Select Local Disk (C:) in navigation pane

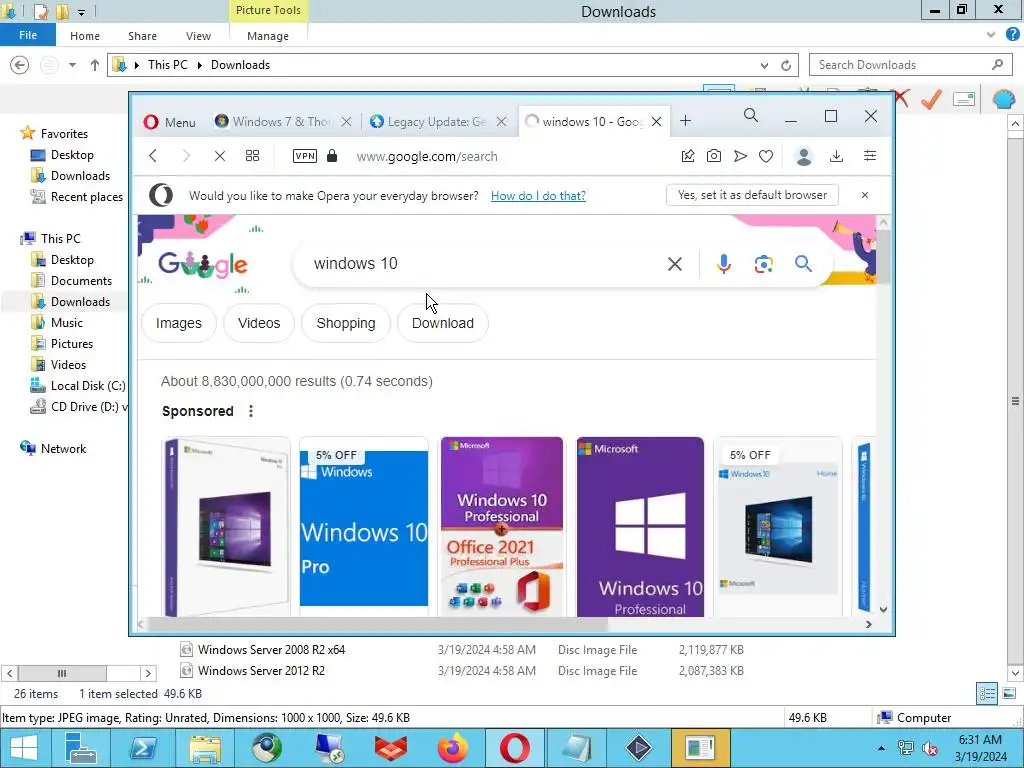pos(78,386)
